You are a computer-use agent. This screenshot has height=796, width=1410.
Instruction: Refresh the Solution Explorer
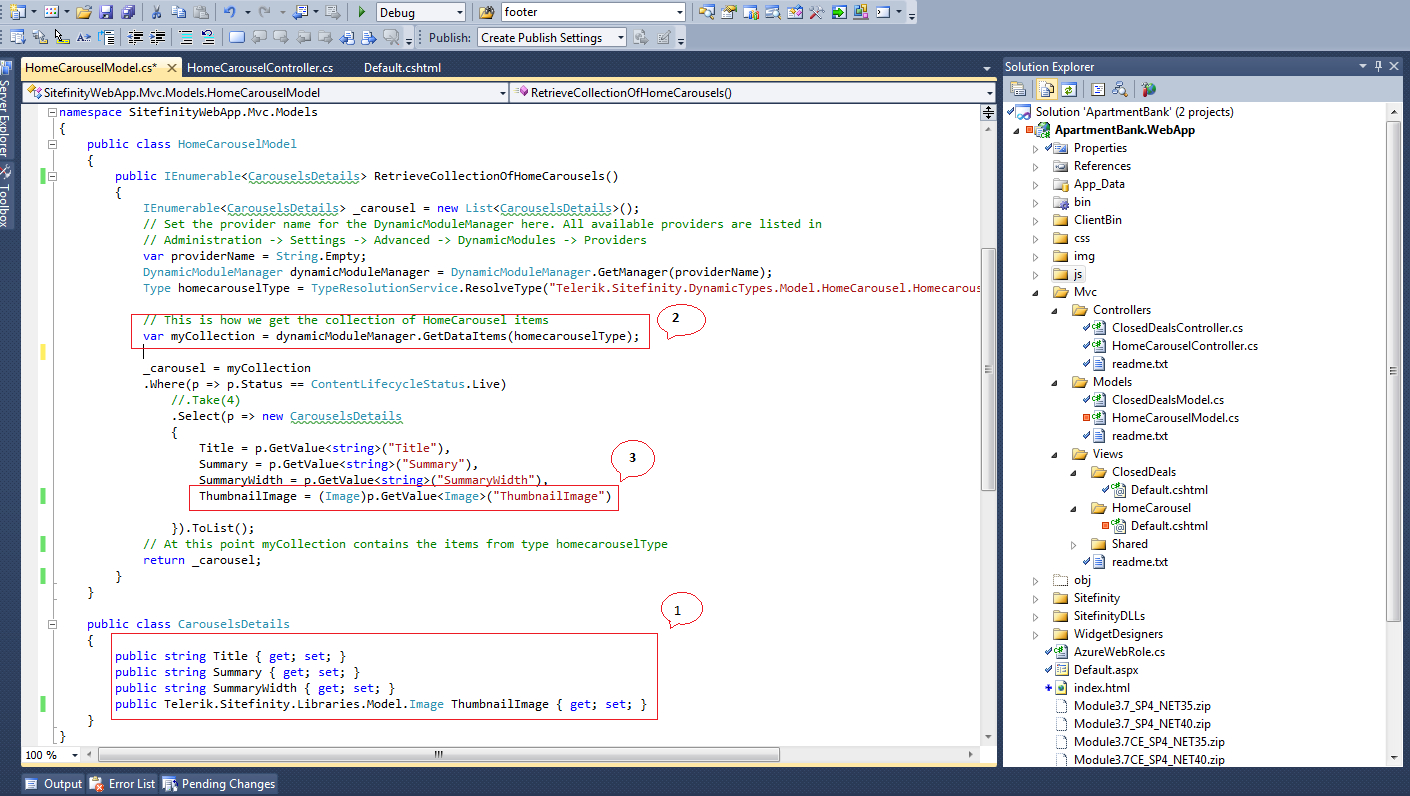(x=1068, y=89)
